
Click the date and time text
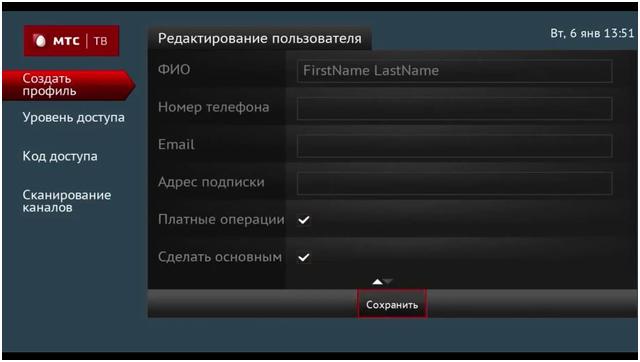click(592, 33)
